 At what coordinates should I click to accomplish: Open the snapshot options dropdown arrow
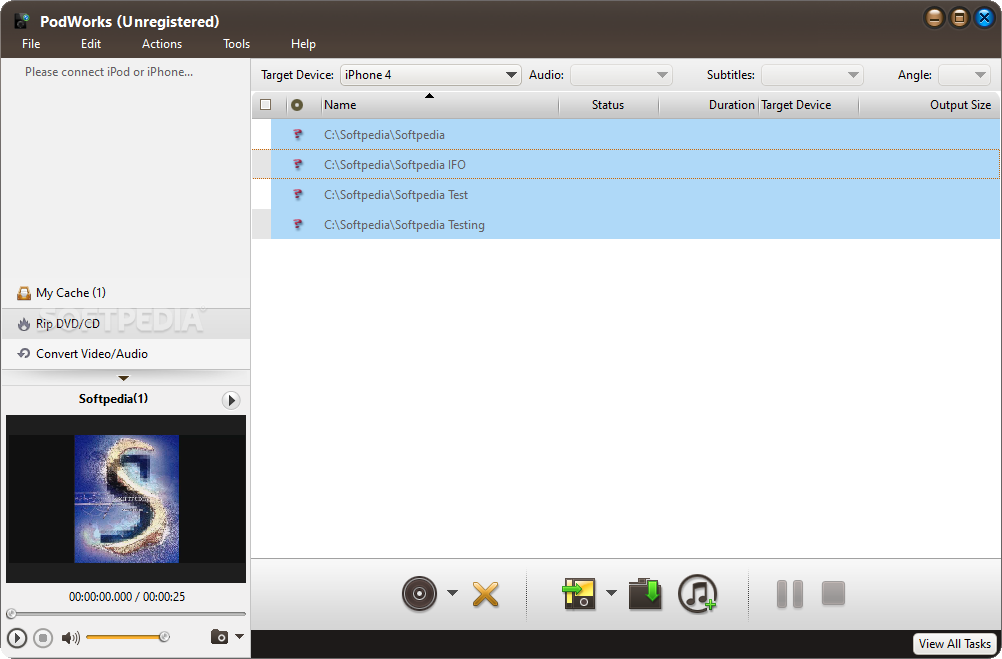[x=240, y=637]
